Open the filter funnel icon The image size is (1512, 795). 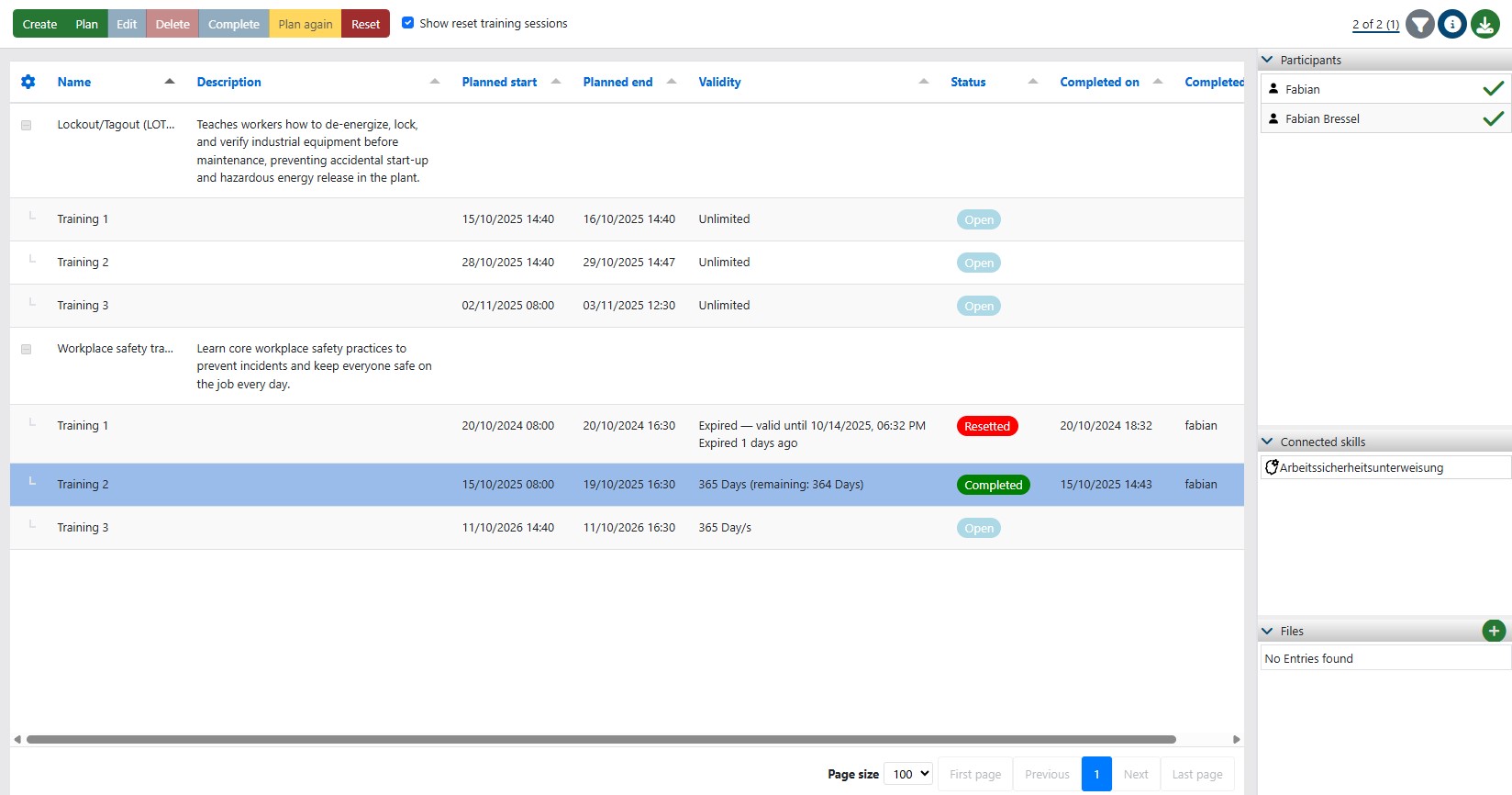tap(1420, 24)
